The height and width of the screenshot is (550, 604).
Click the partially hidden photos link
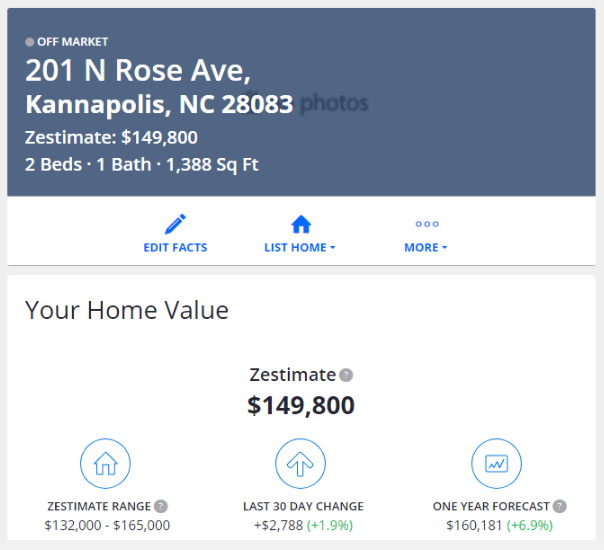[x=334, y=103]
